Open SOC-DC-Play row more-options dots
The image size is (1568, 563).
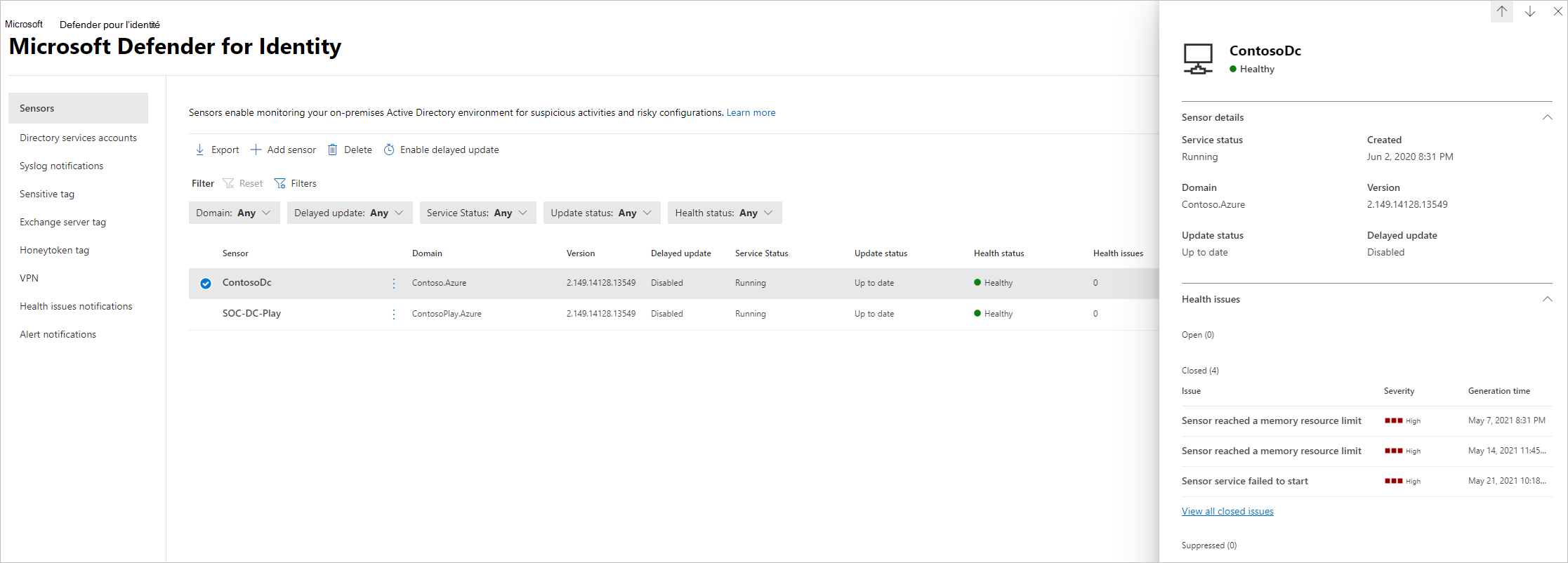394,314
